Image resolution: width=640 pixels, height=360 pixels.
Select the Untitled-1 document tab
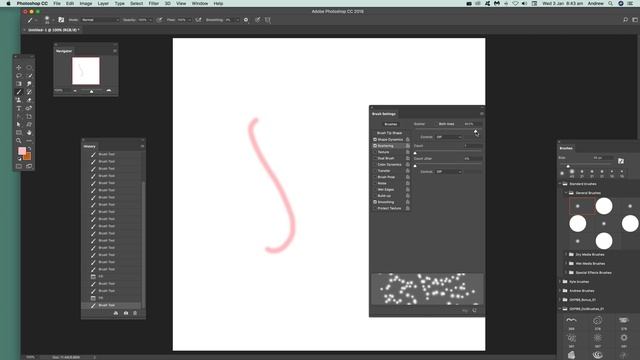[53, 30]
